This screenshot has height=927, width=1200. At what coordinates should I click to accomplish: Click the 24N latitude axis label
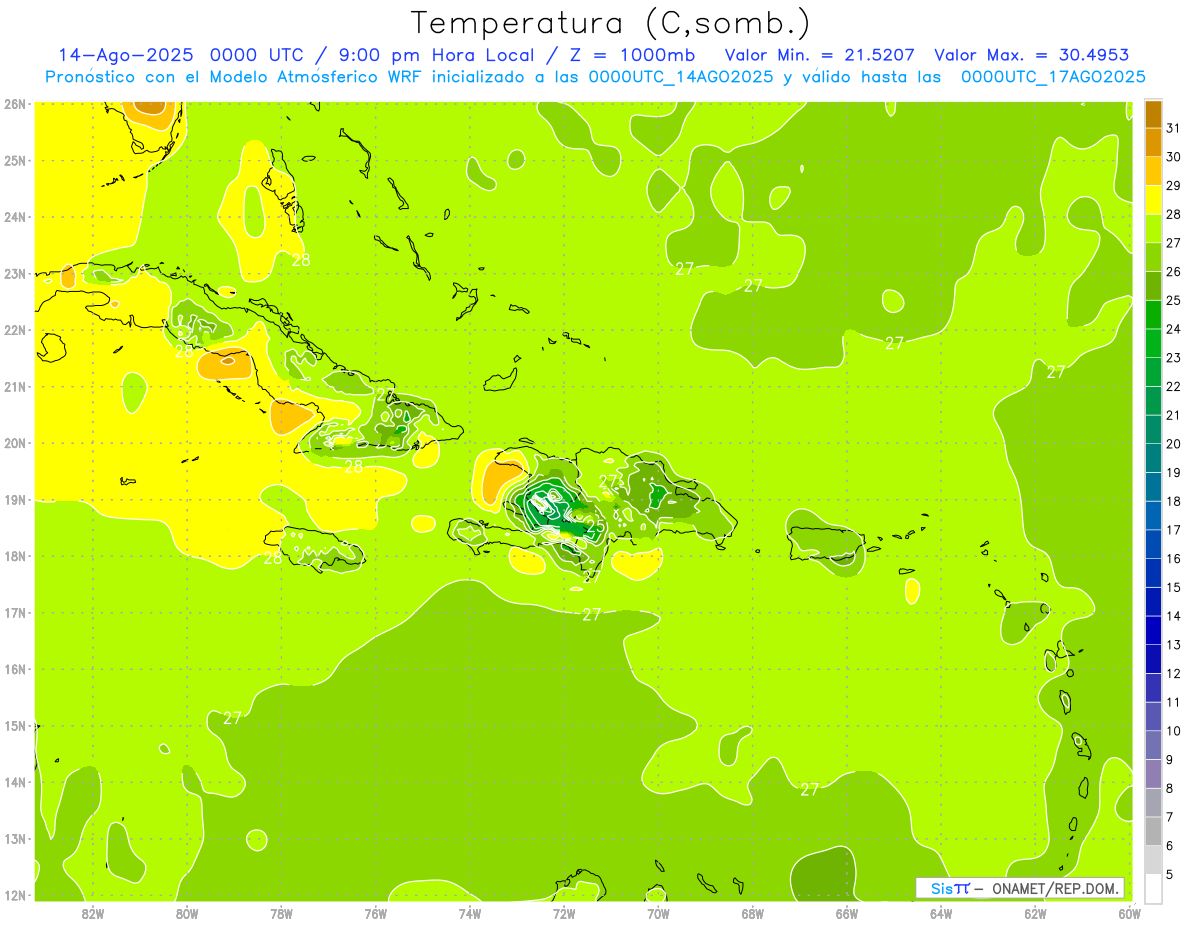[x=15, y=217]
